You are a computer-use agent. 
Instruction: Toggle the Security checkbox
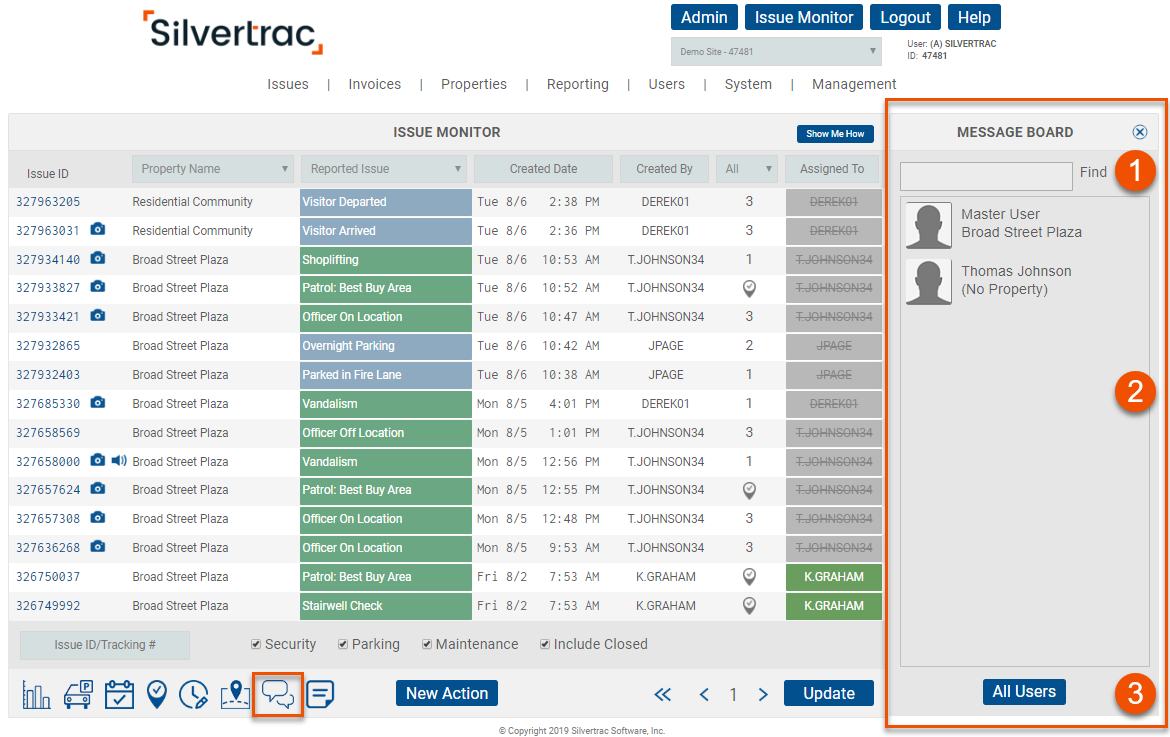click(256, 644)
